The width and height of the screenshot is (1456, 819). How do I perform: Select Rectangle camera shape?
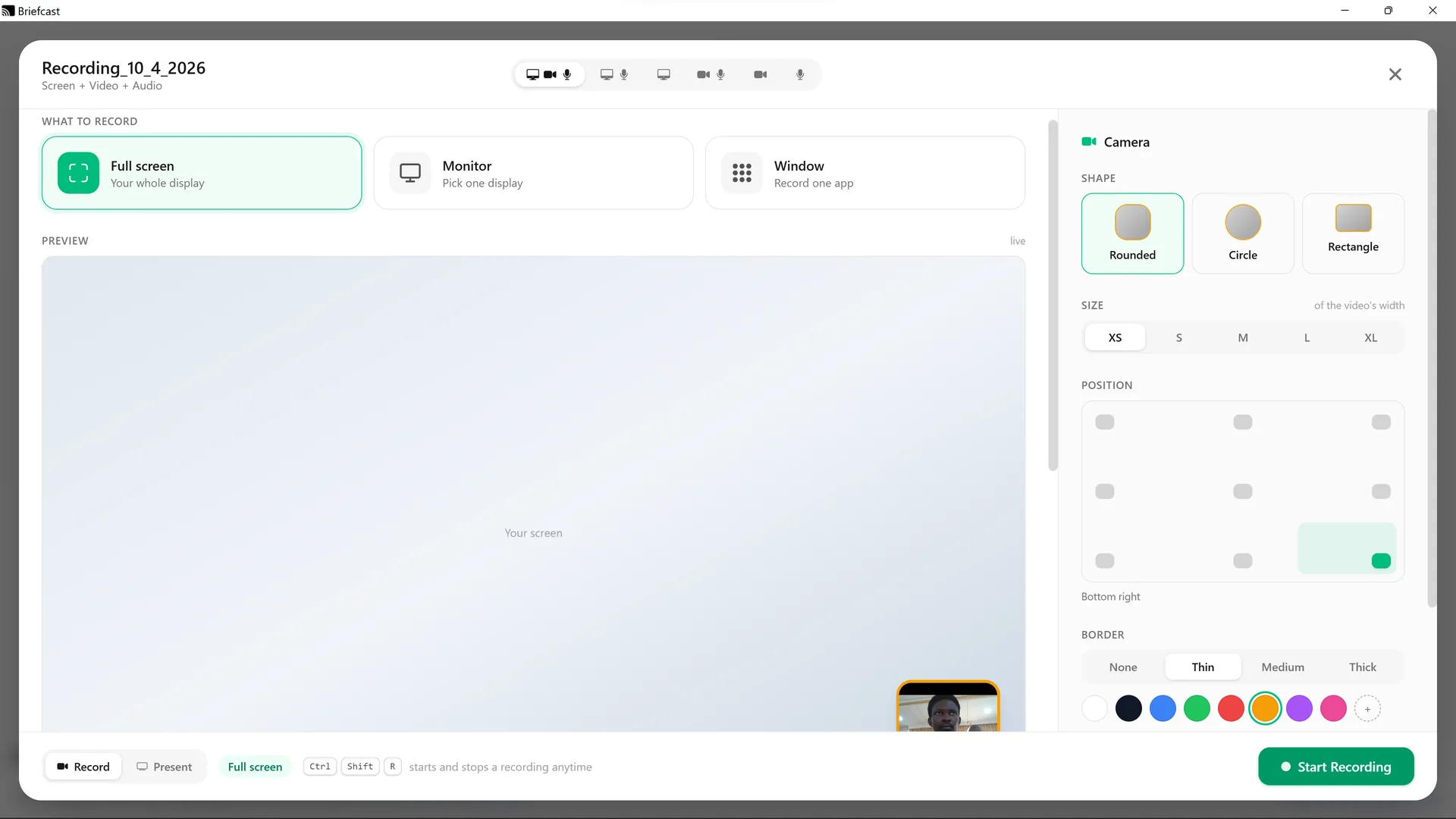1353,234
